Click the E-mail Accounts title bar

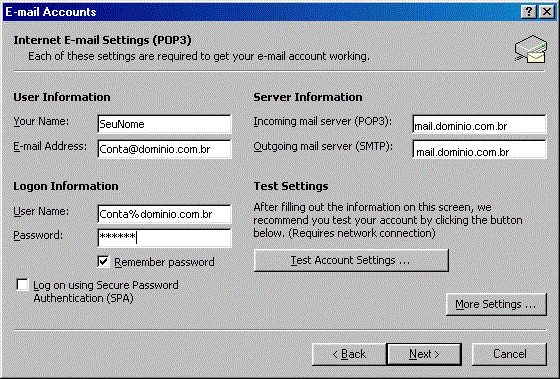(x=261, y=12)
